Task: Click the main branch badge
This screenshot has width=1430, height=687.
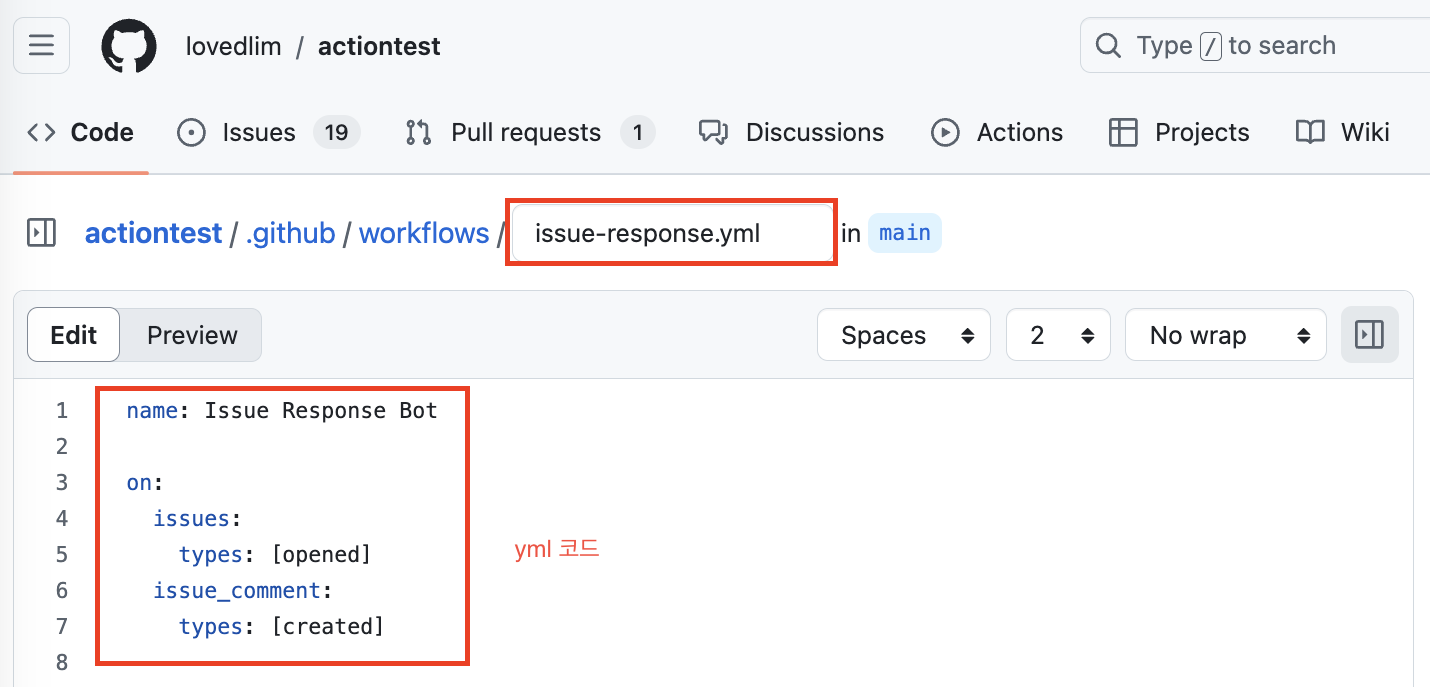Action: click(x=904, y=232)
